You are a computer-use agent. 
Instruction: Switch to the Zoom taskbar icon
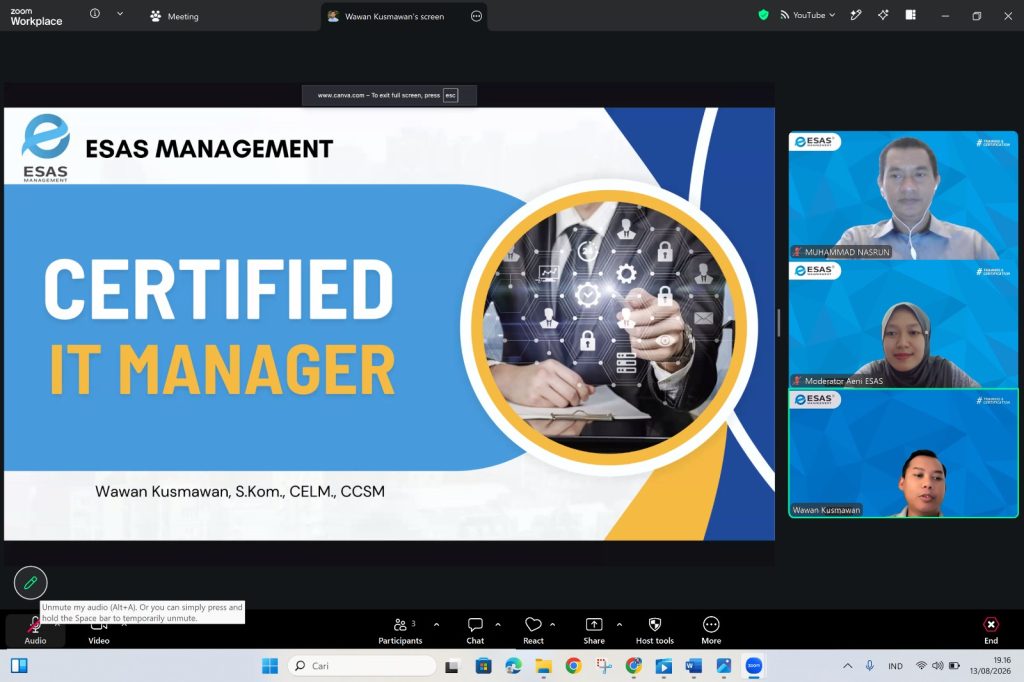click(x=754, y=666)
